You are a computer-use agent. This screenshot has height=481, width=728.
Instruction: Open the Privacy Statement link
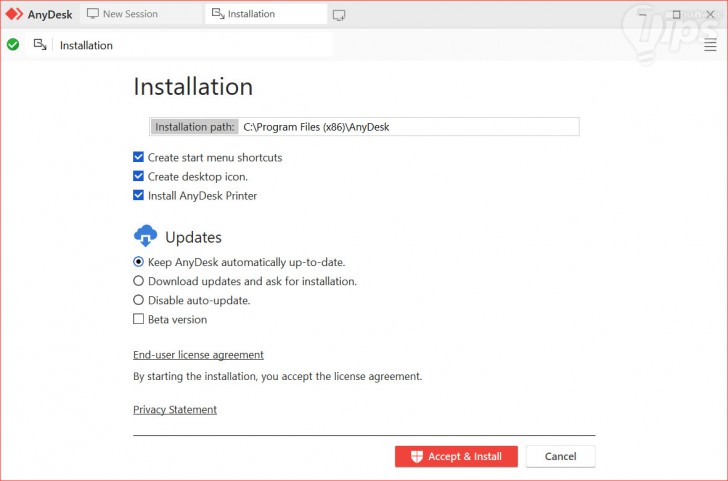point(175,410)
